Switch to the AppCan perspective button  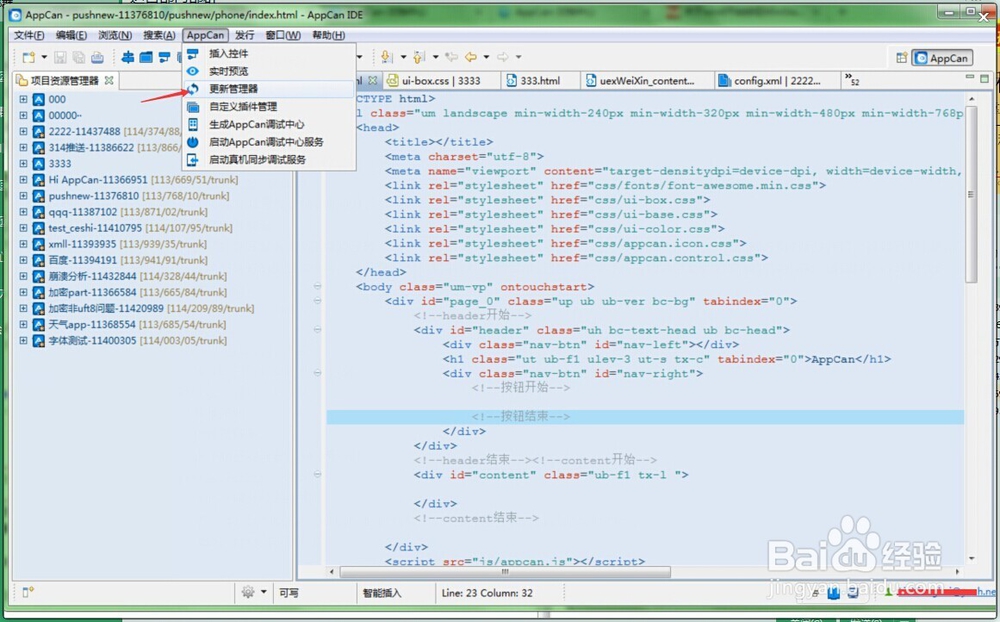point(942,58)
